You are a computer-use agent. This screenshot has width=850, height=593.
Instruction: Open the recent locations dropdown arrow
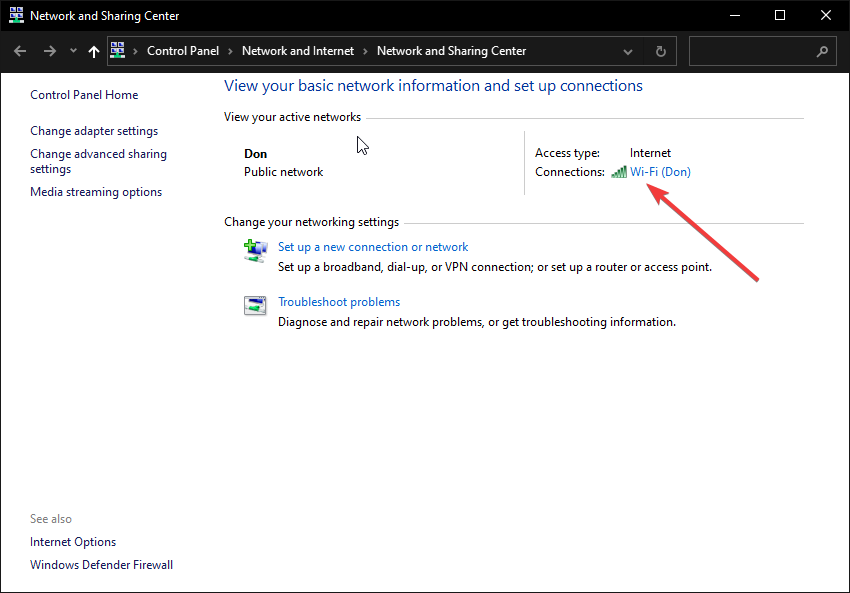click(x=73, y=51)
